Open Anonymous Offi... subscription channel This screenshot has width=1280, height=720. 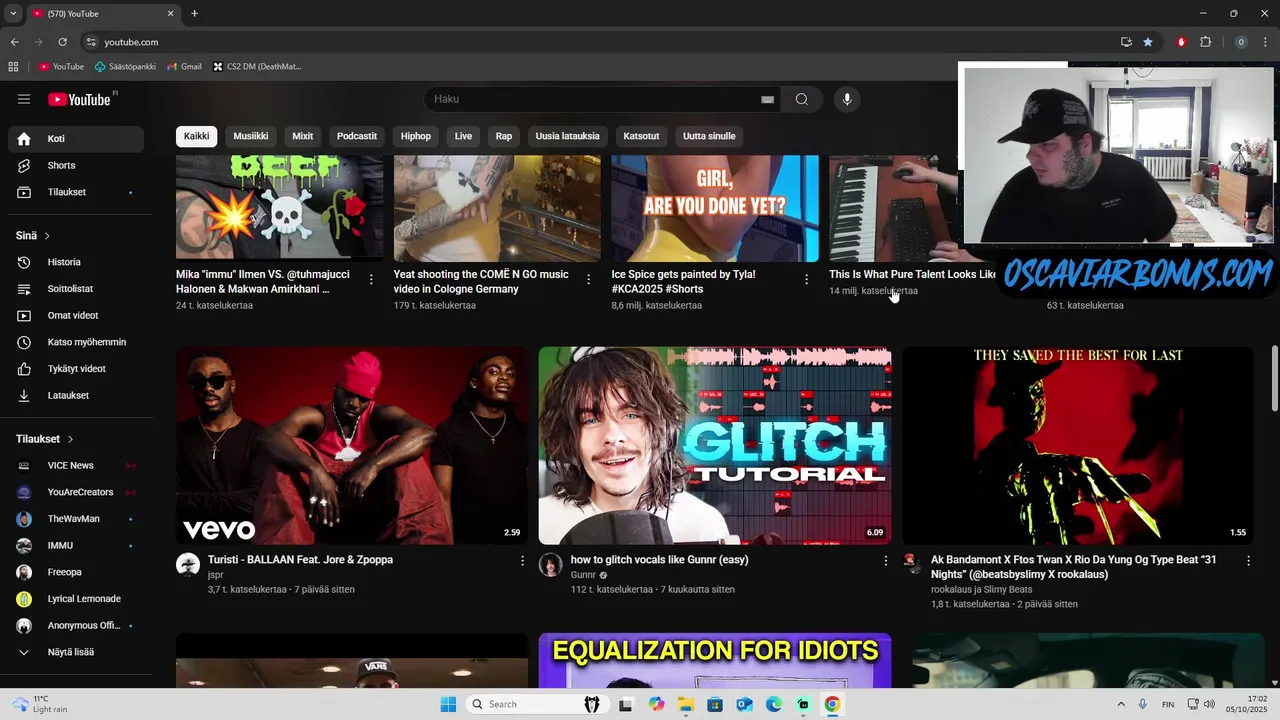[76, 625]
